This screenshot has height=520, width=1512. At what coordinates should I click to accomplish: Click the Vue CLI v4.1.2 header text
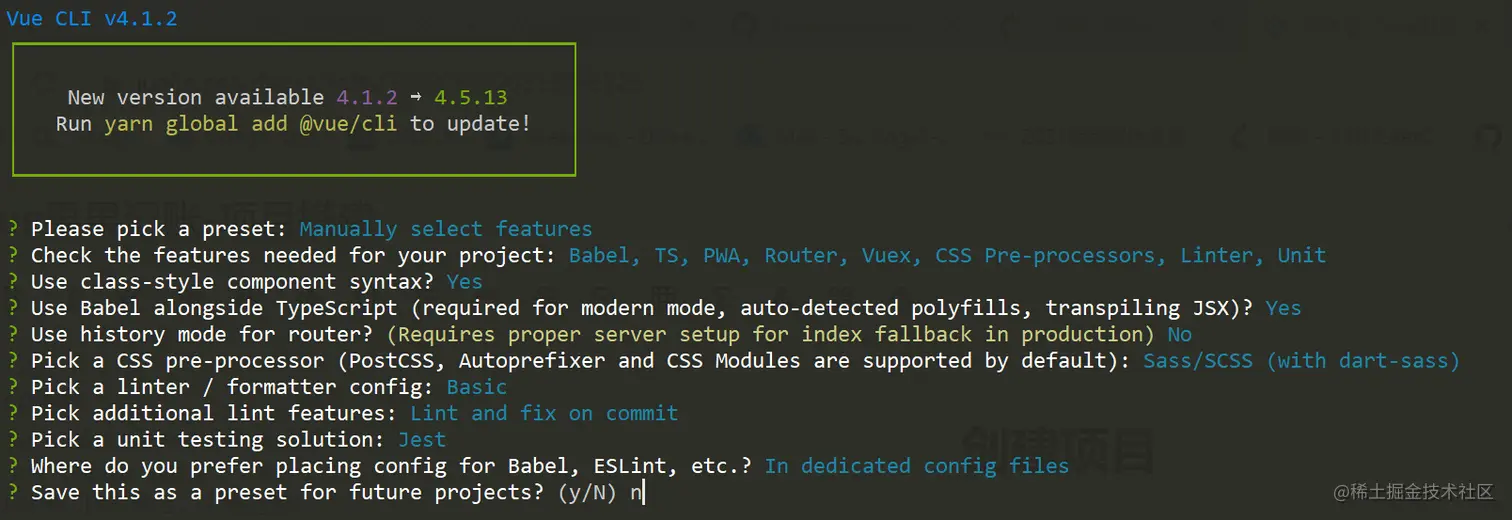92,19
